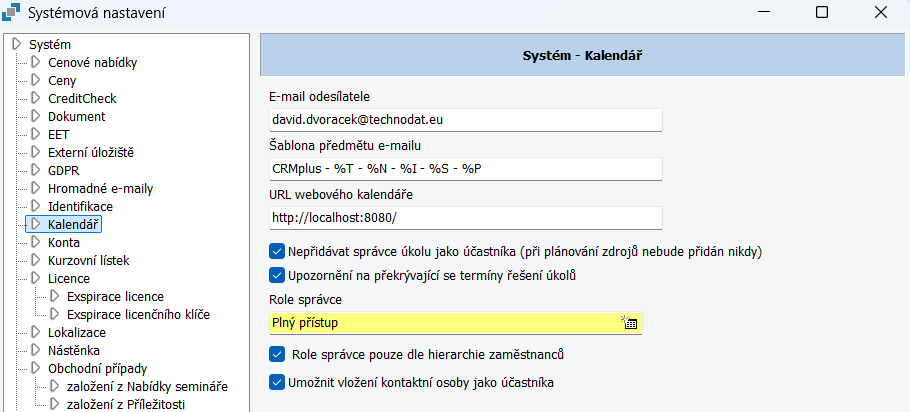Click the URL webového kalendáře field
The height and width of the screenshot is (412, 910).
[465, 218]
